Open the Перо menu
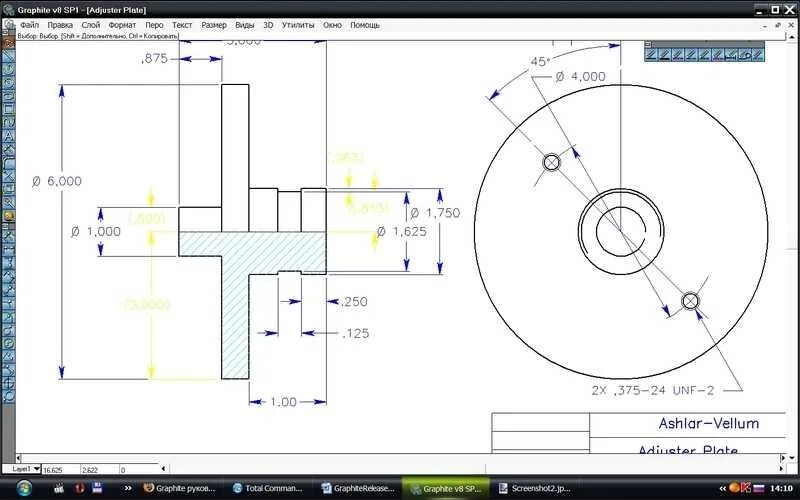Screen dimensions: 800x500 154,25
